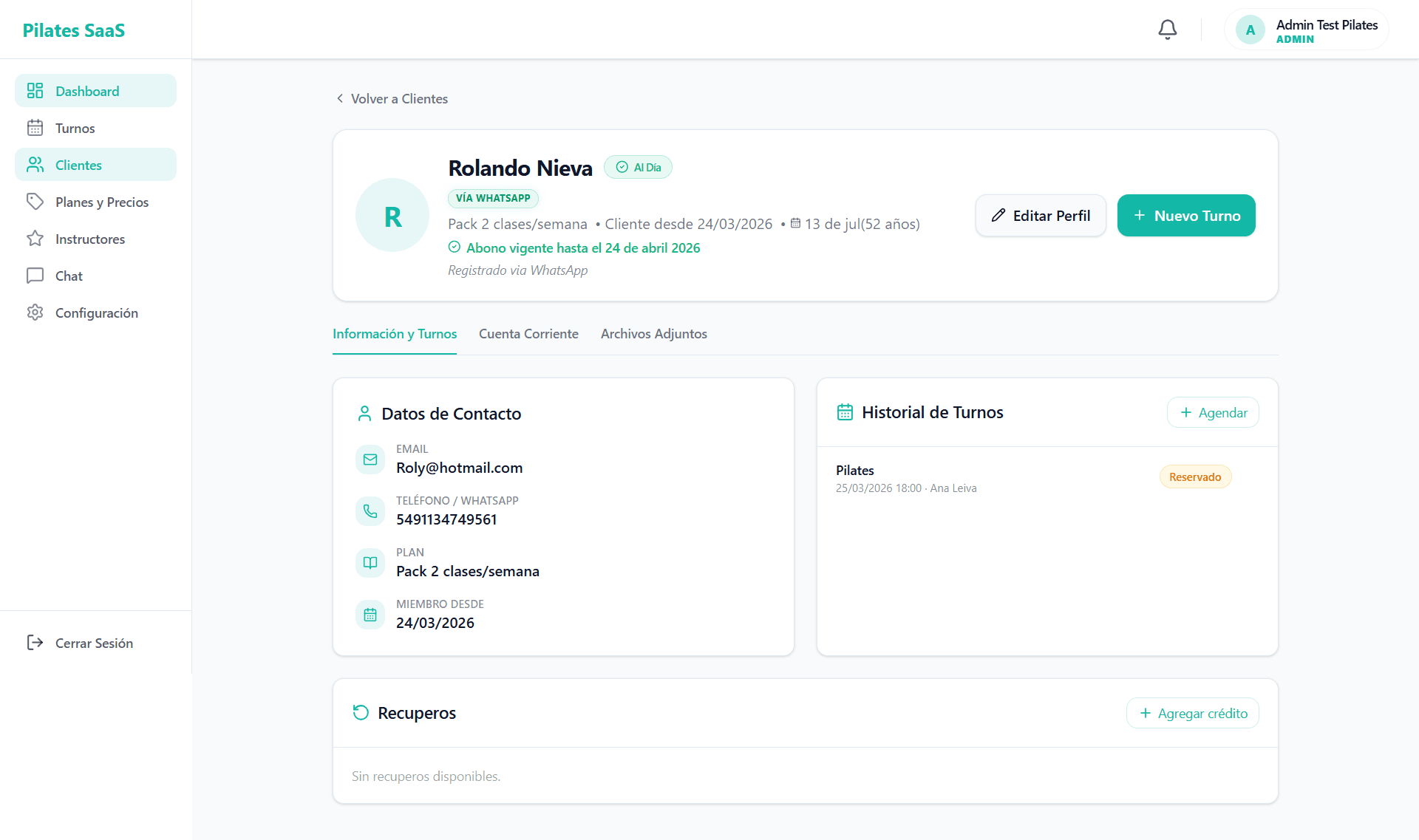Image resolution: width=1419 pixels, height=840 pixels.
Task: Click the email envelope icon
Action: click(x=370, y=460)
